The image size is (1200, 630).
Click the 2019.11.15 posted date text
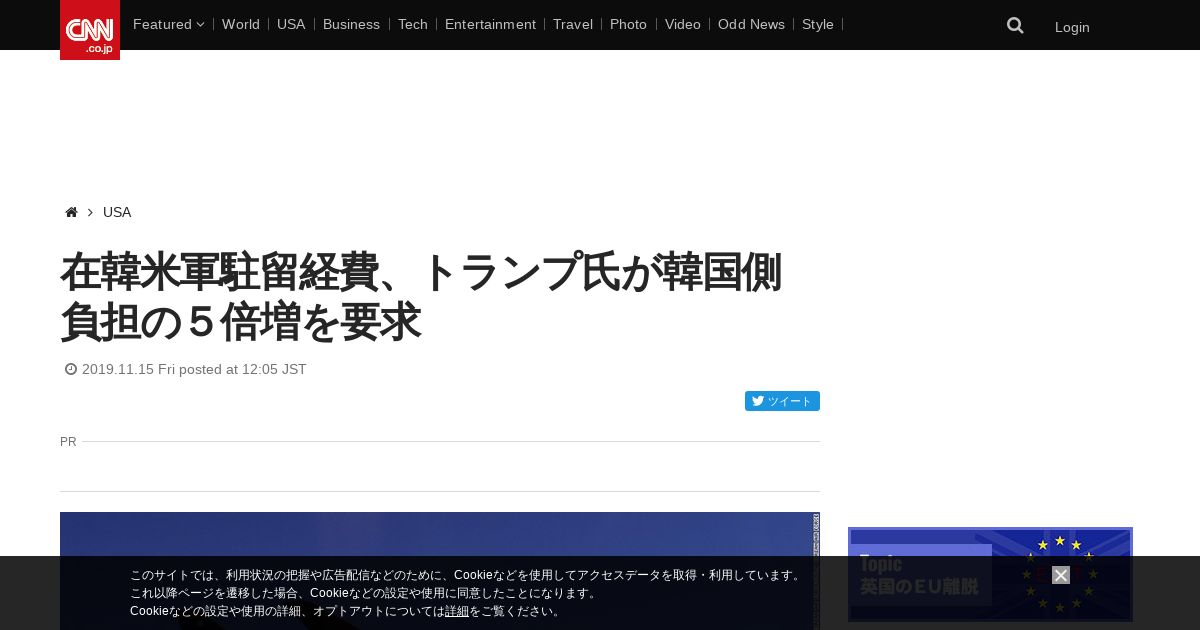click(194, 369)
